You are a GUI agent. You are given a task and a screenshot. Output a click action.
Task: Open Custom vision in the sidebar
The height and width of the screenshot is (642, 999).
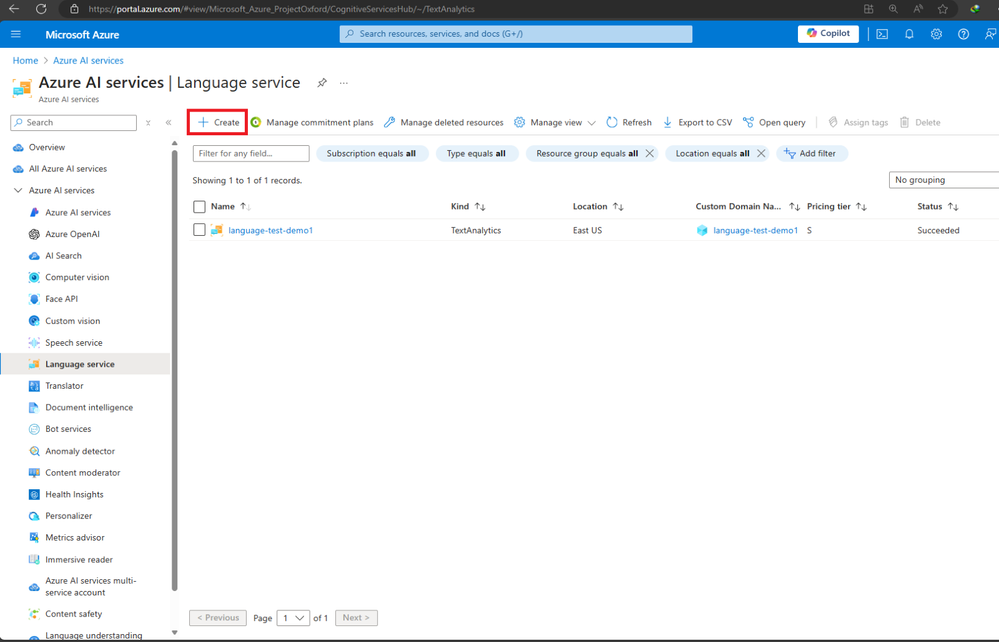[72, 321]
